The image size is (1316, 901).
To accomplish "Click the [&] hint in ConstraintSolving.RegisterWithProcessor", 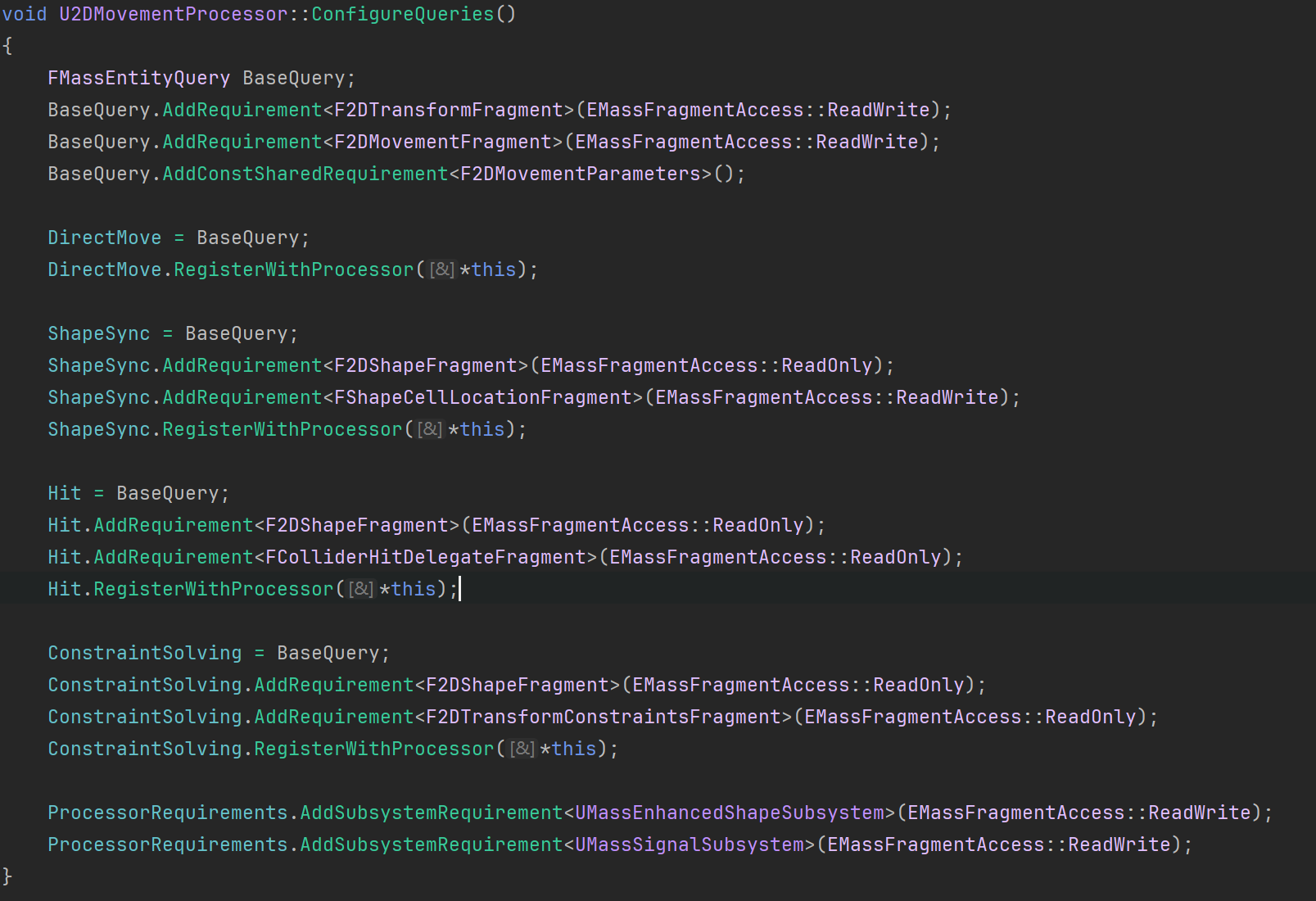I will tap(522, 749).
